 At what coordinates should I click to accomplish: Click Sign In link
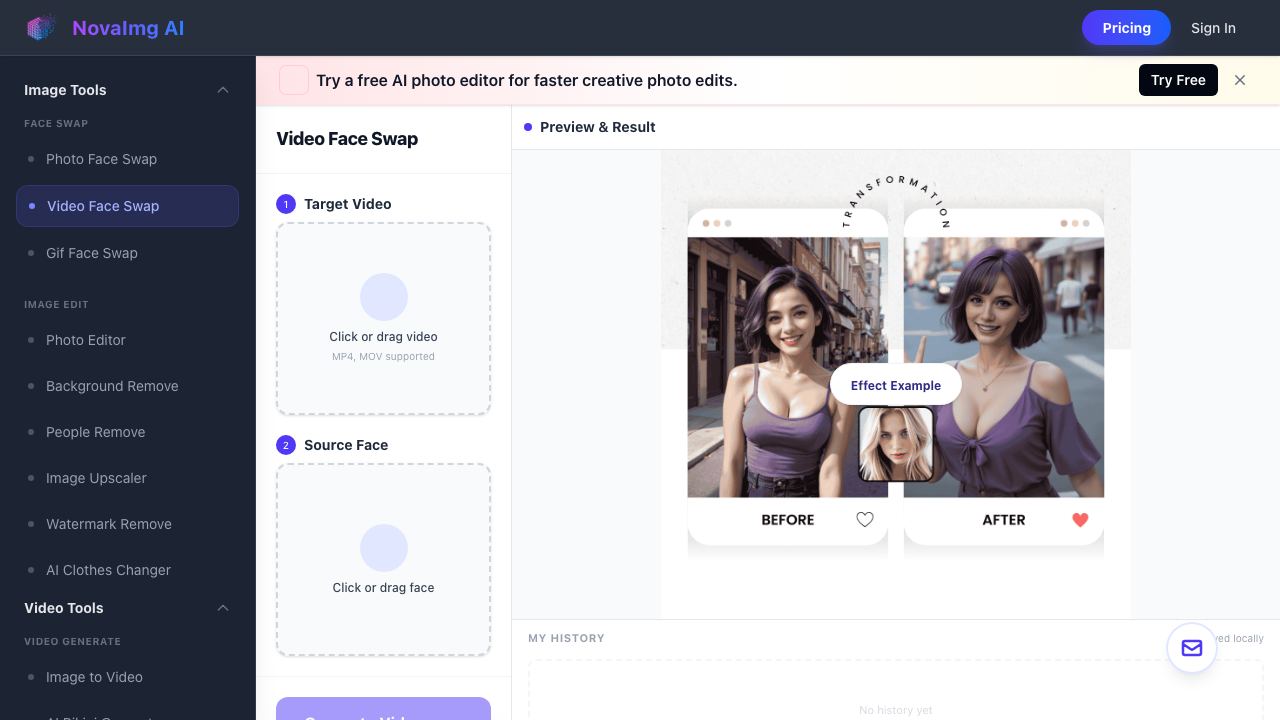(1213, 28)
